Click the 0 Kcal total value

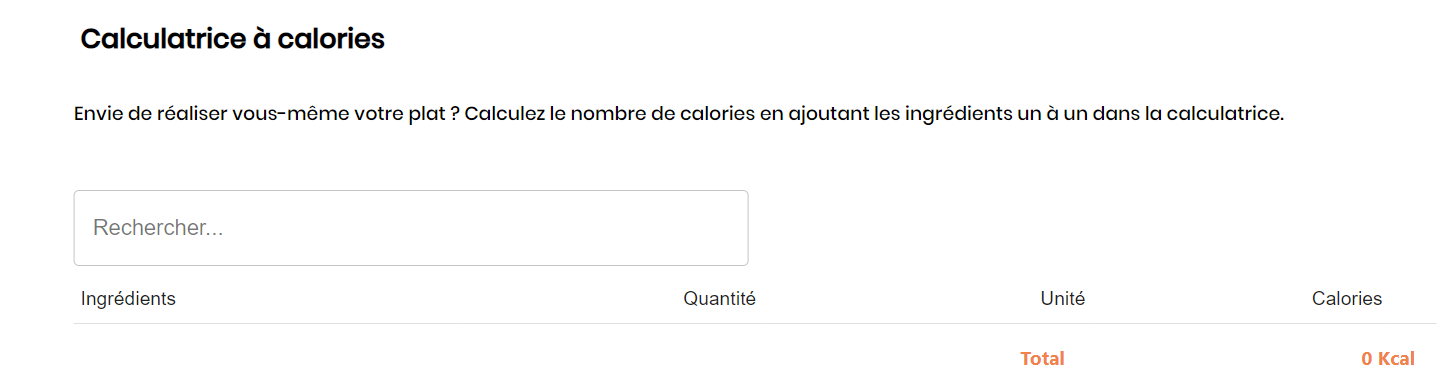click(1388, 358)
